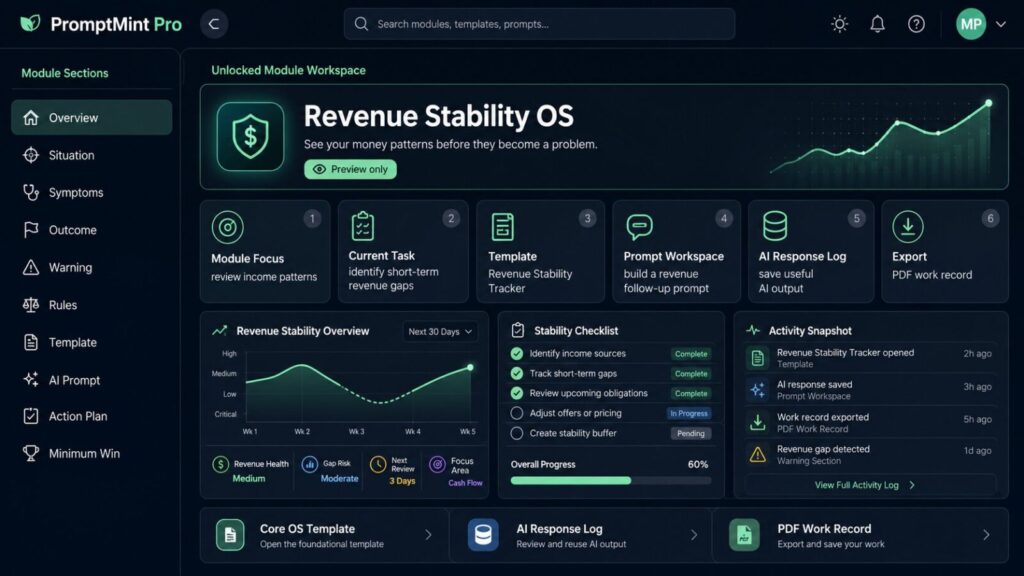Collapse sidebar with the back arrow button
The width and height of the screenshot is (1024, 576).
pyautogui.click(x=214, y=24)
